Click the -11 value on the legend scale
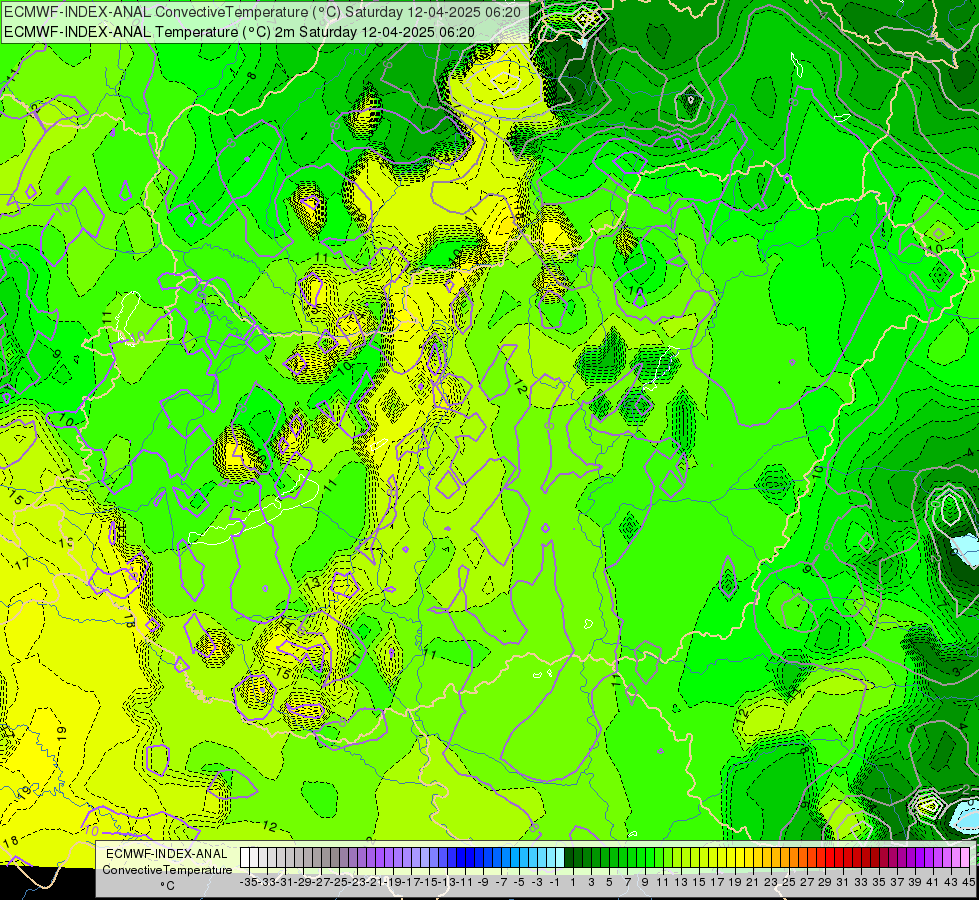 pyautogui.click(x=465, y=882)
